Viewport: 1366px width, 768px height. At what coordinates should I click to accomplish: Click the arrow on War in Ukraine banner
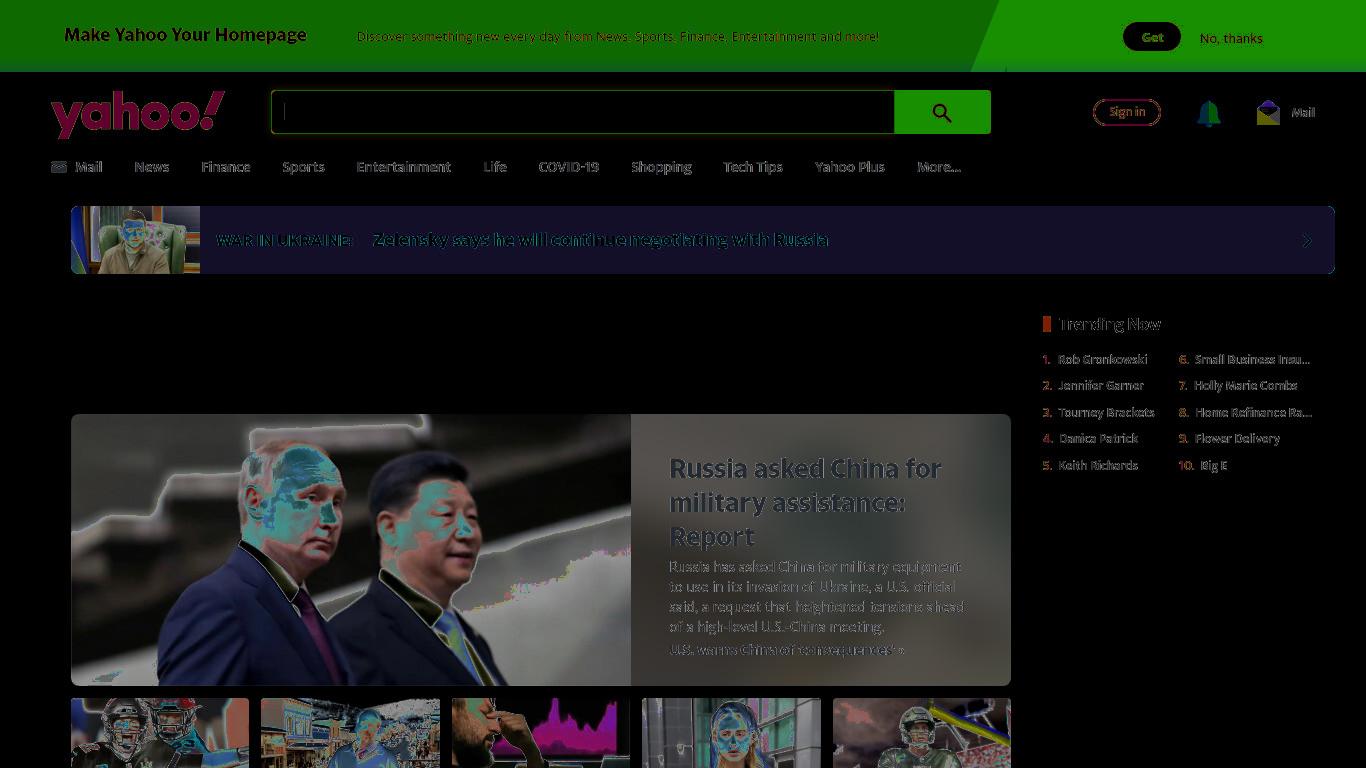point(1306,241)
